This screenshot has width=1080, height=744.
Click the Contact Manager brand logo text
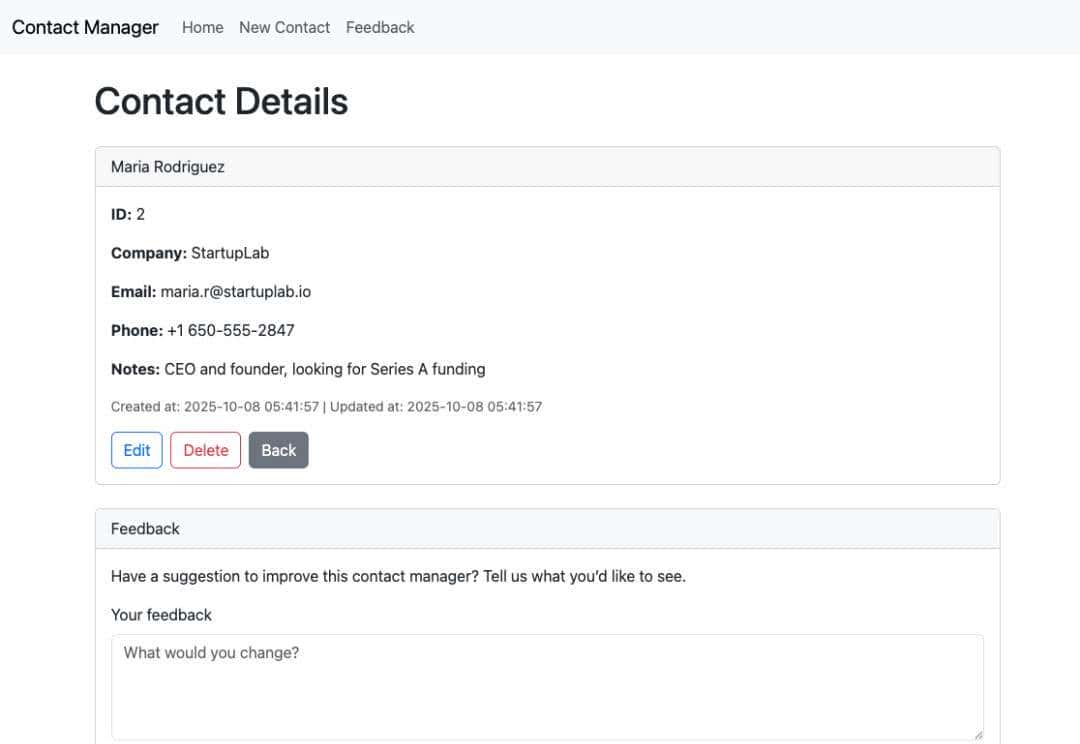tap(85, 27)
